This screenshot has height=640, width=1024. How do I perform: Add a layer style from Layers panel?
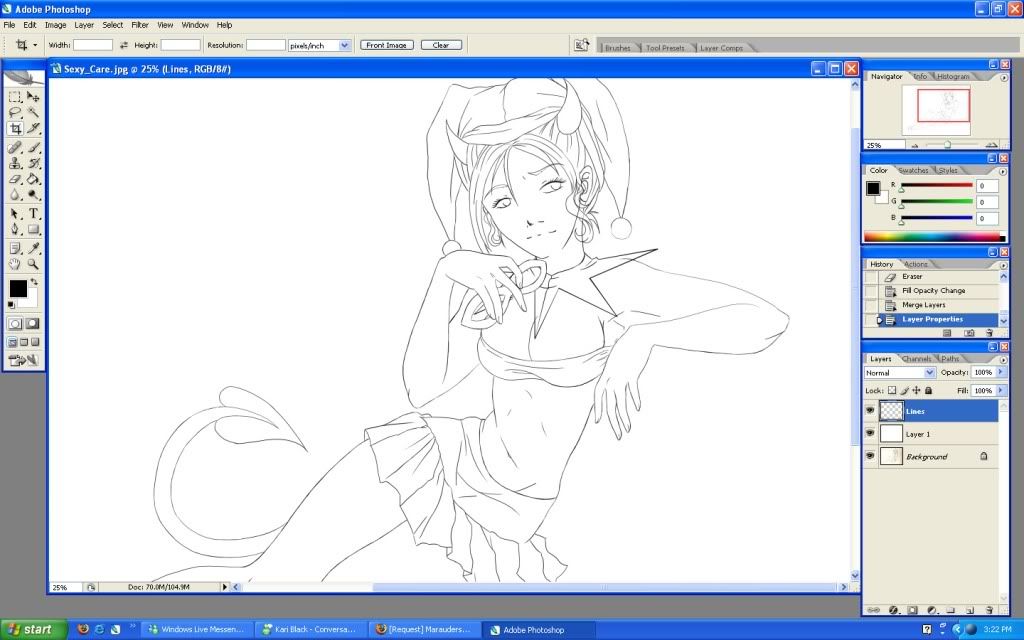[893, 610]
